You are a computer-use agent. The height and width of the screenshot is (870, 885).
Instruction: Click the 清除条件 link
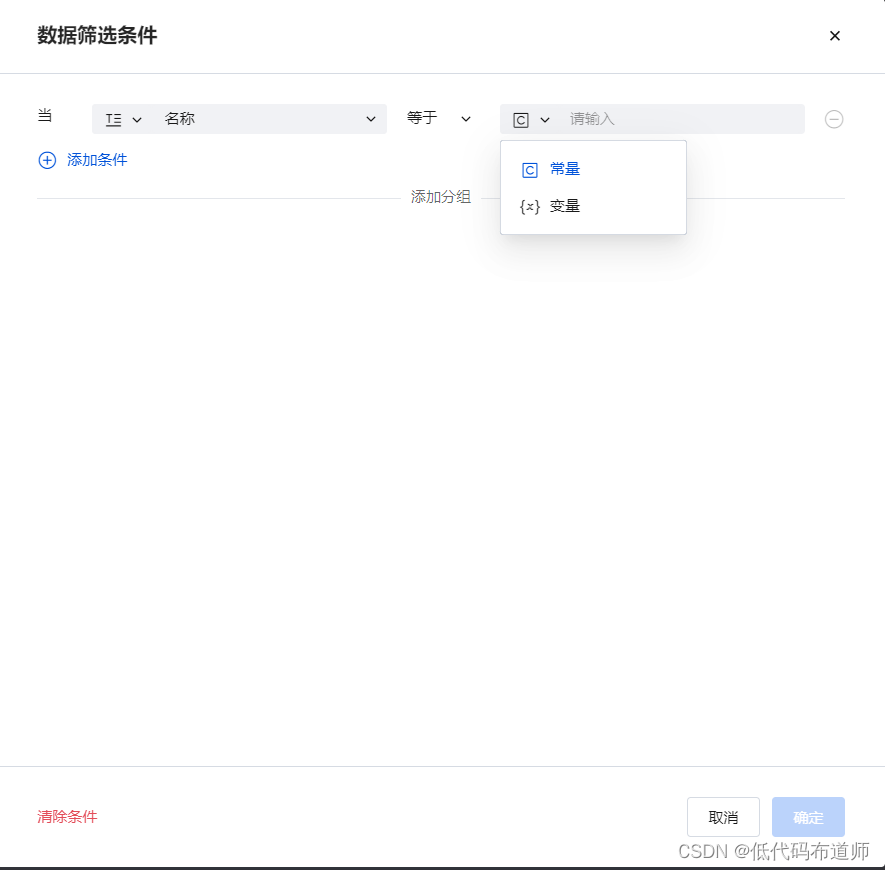click(x=66, y=817)
